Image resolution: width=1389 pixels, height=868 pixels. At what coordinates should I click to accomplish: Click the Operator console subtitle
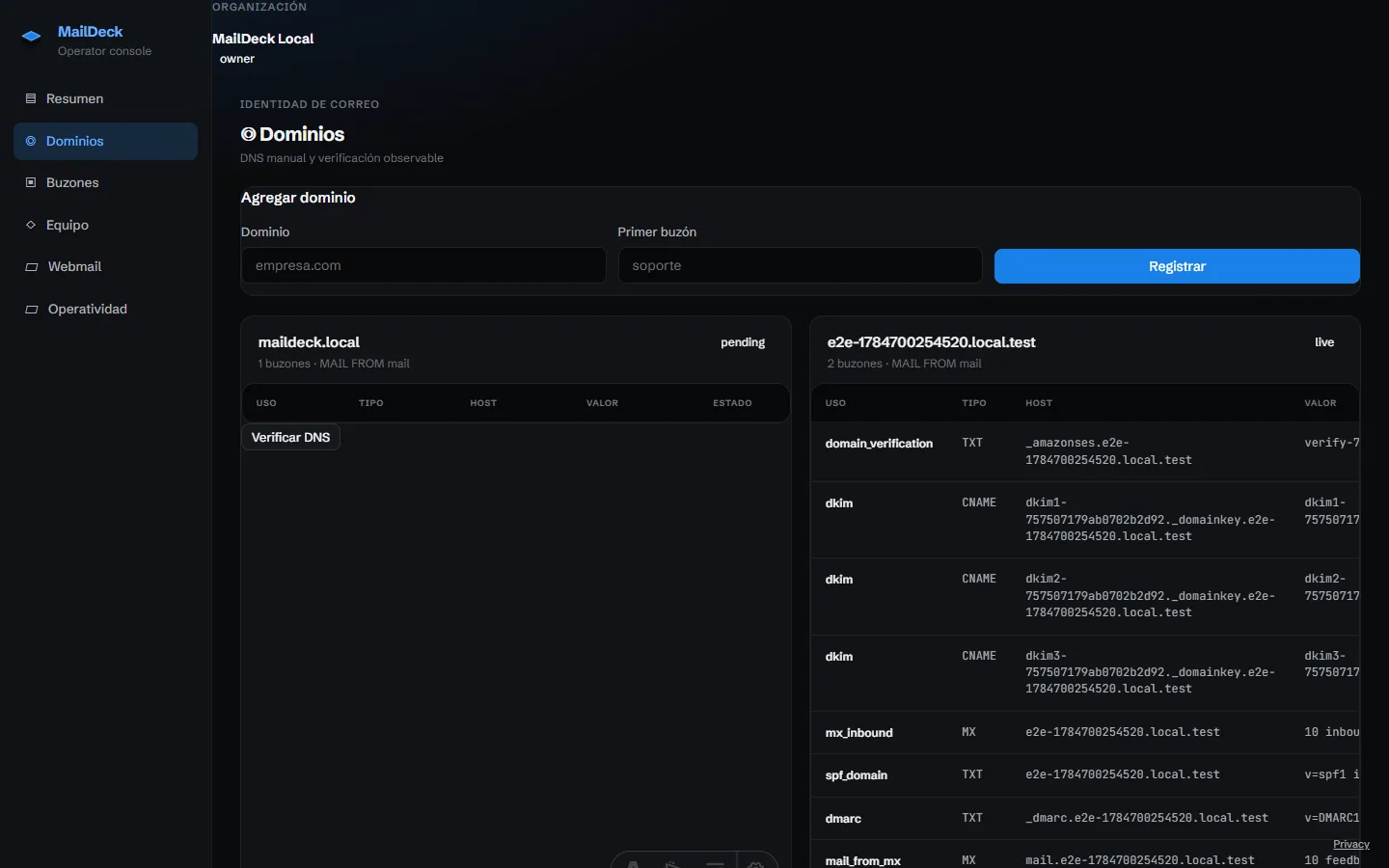[x=104, y=51]
